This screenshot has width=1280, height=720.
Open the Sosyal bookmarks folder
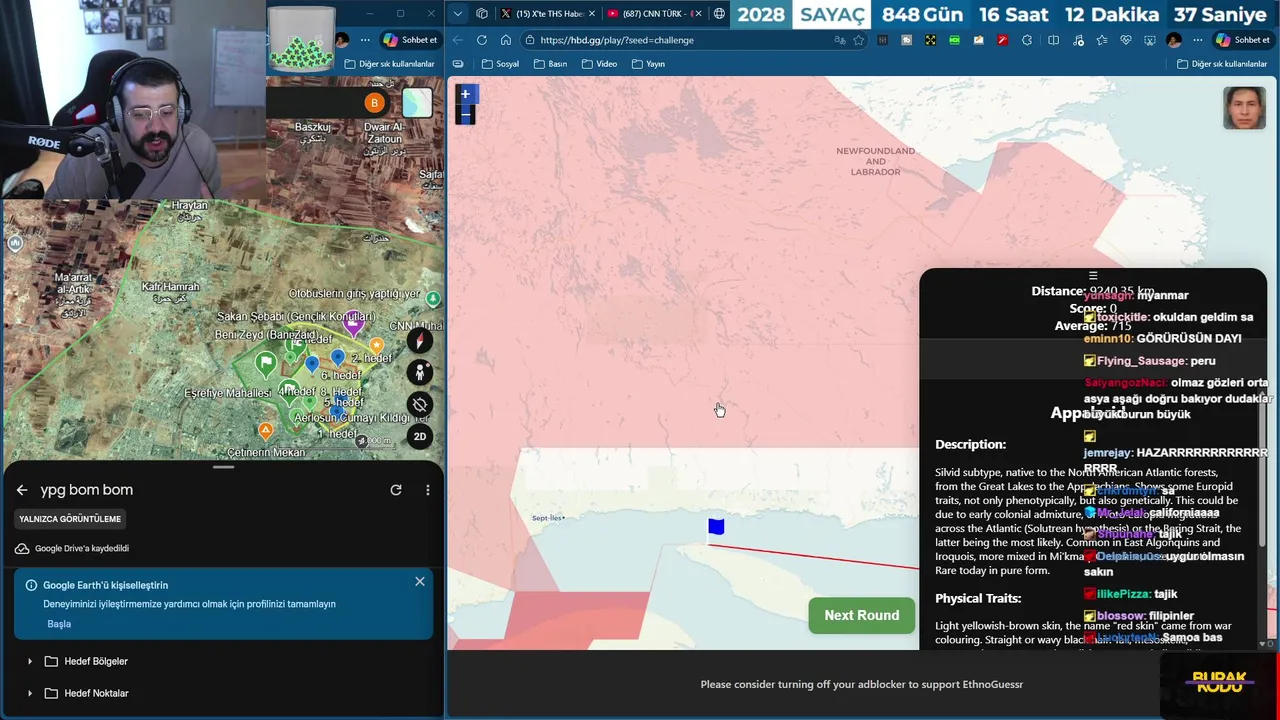pos(500,64)
